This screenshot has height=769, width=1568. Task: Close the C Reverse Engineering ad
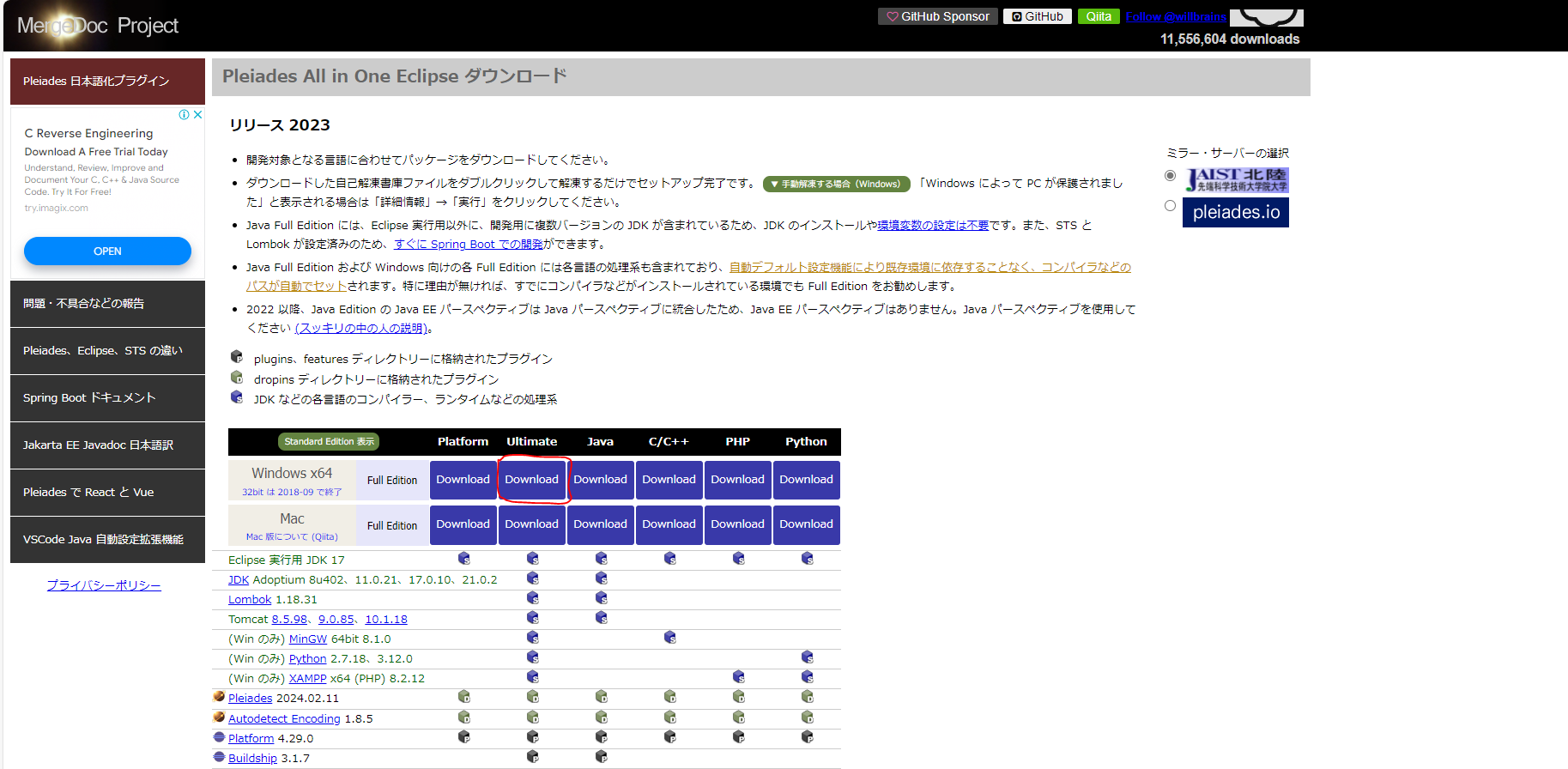click(x=198, y=115)
